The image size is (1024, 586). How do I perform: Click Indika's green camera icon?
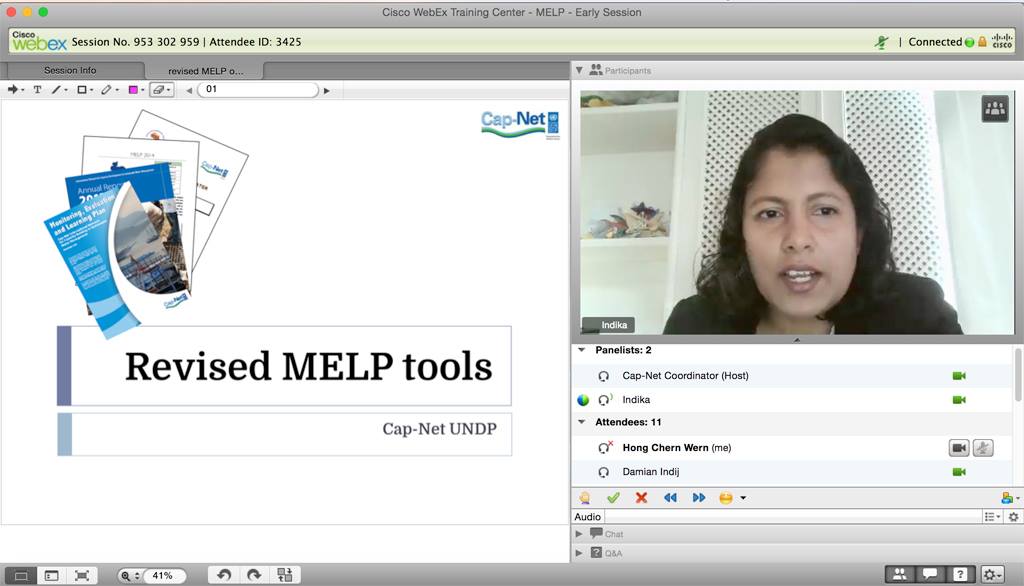[x=959, y=400]
